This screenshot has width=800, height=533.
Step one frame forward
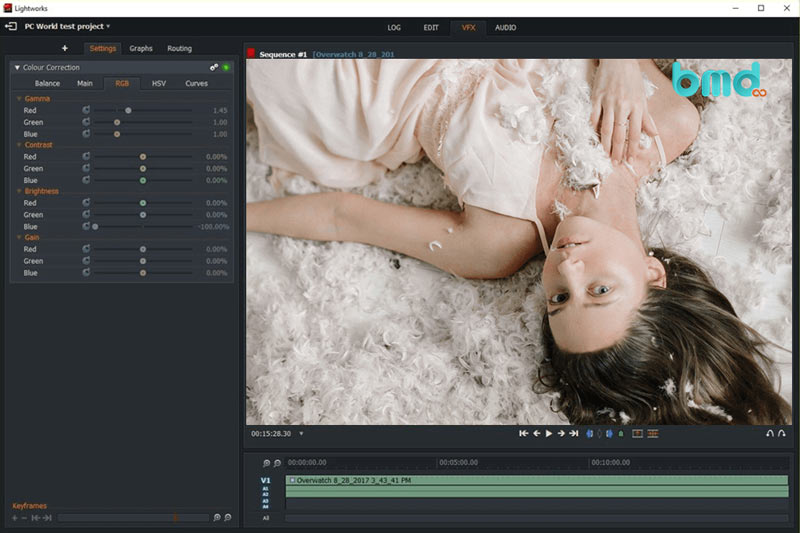pos(561,434)
